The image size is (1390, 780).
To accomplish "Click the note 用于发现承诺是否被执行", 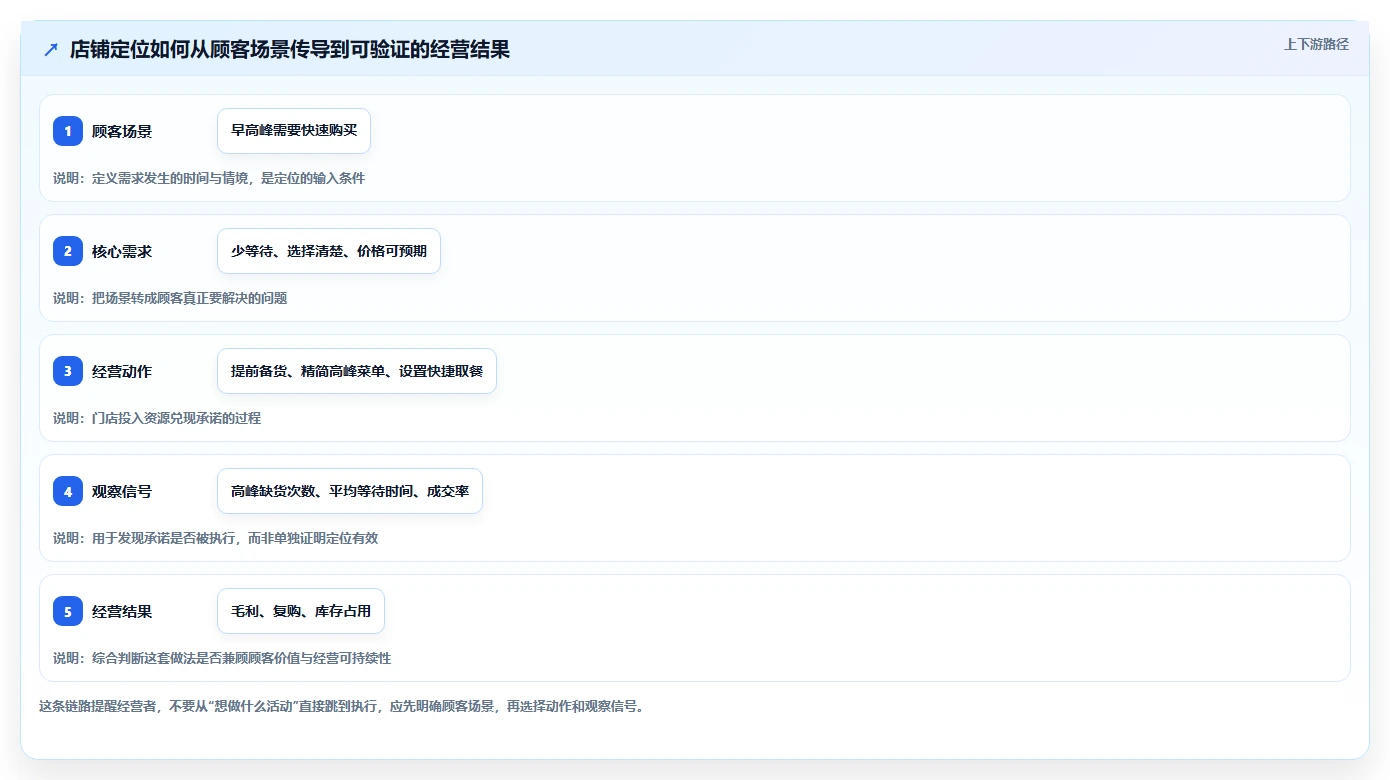I will [x=215, y=538].
